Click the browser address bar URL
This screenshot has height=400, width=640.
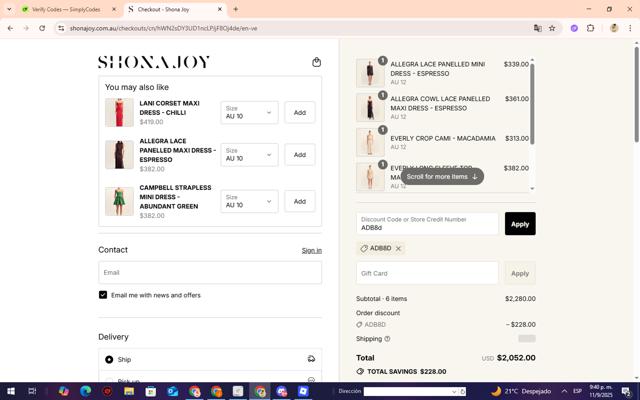pos(163,28)
